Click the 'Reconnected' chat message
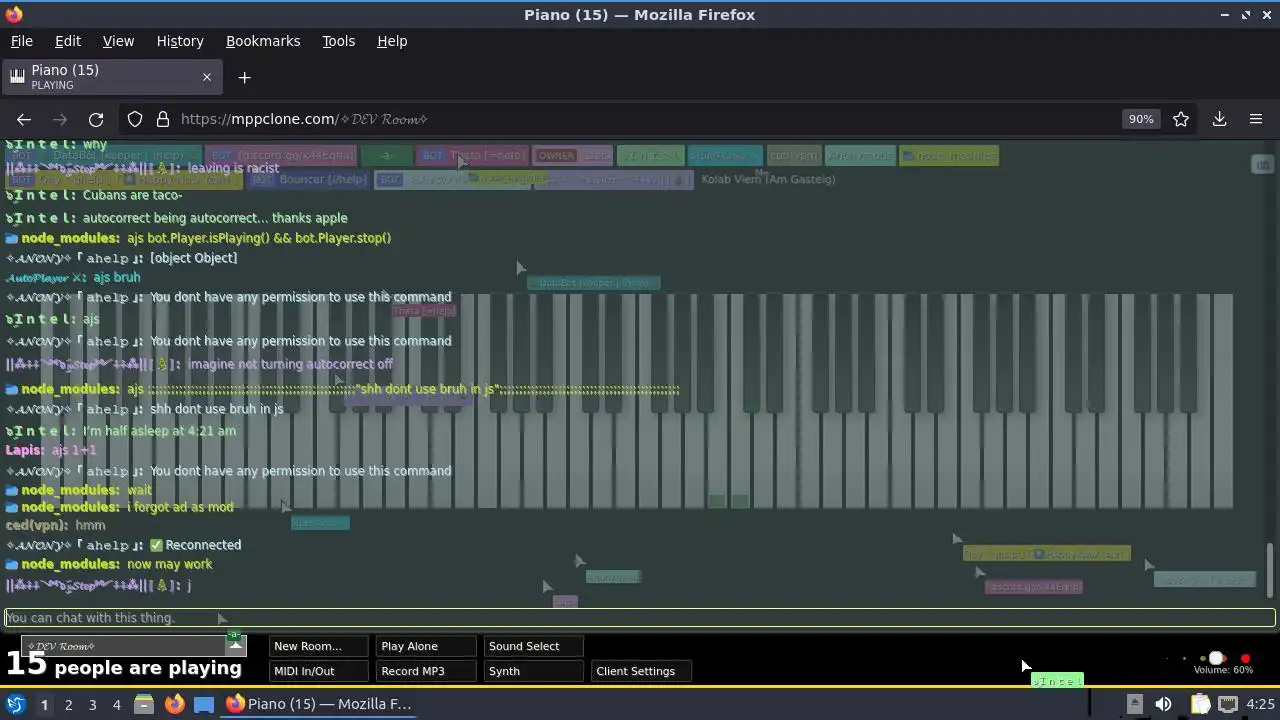The width and height of the screenshot is (1280, 720). [195, 545]
